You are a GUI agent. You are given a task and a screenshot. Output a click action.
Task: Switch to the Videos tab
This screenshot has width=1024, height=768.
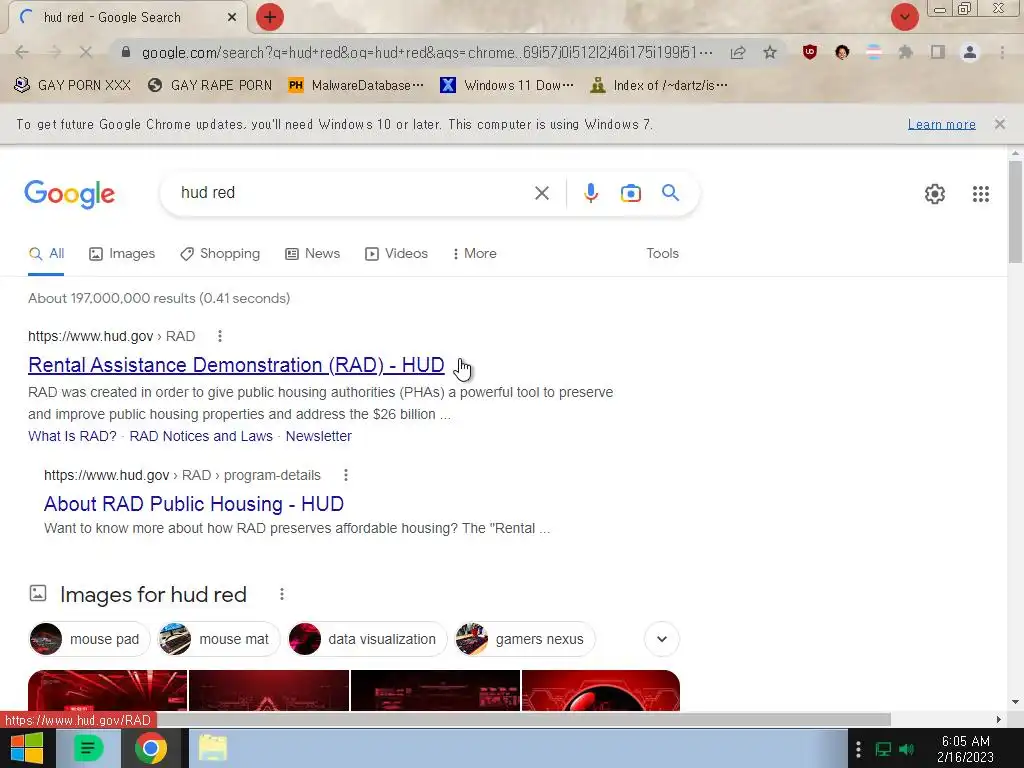point(396,253)
